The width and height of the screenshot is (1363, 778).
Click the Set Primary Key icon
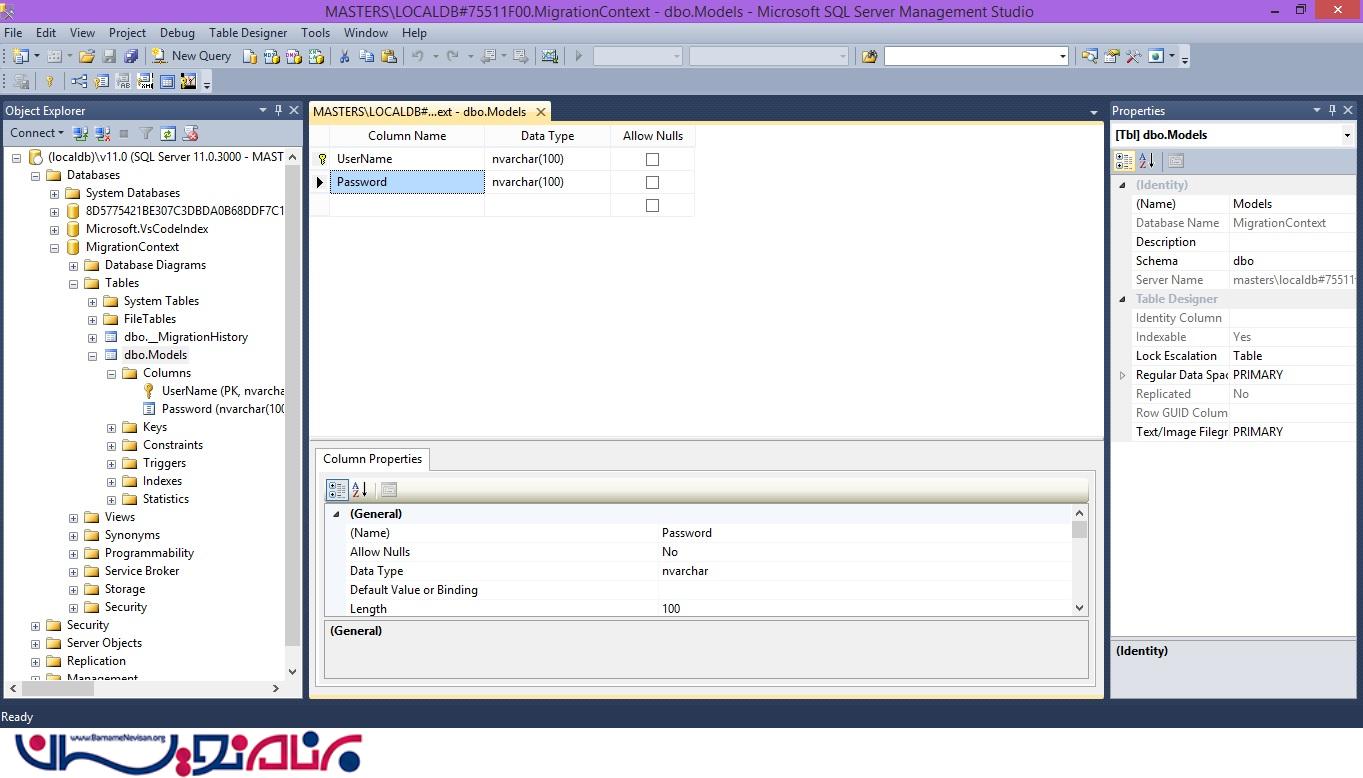click(49, 82)
